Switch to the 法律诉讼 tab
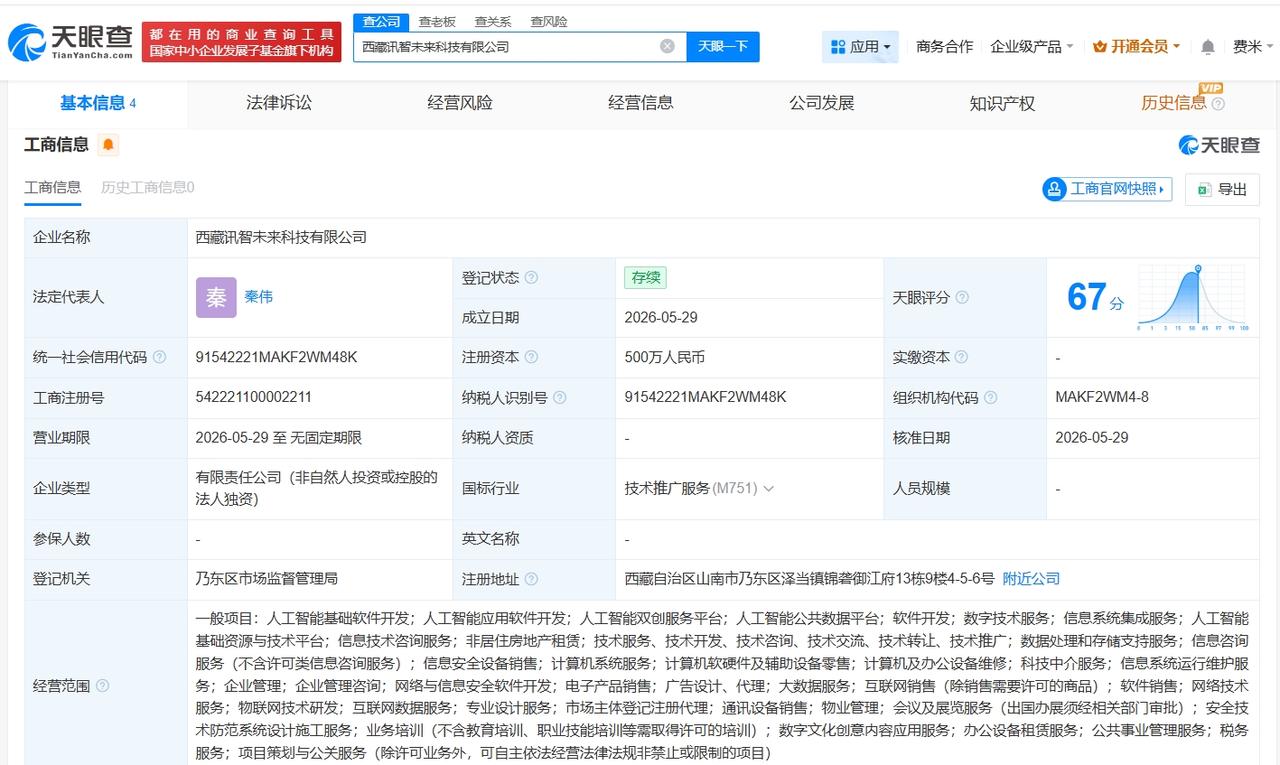 (279, 103)
